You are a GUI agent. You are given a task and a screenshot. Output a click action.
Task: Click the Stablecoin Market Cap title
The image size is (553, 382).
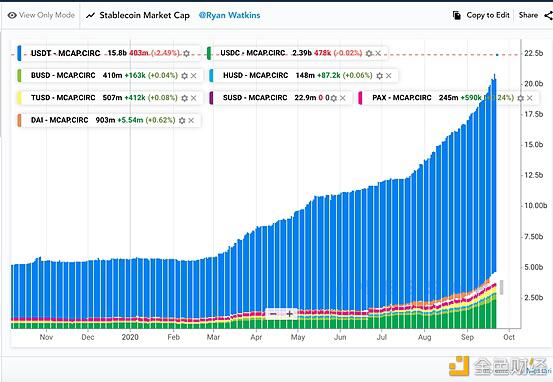click(x=145, y=15)
